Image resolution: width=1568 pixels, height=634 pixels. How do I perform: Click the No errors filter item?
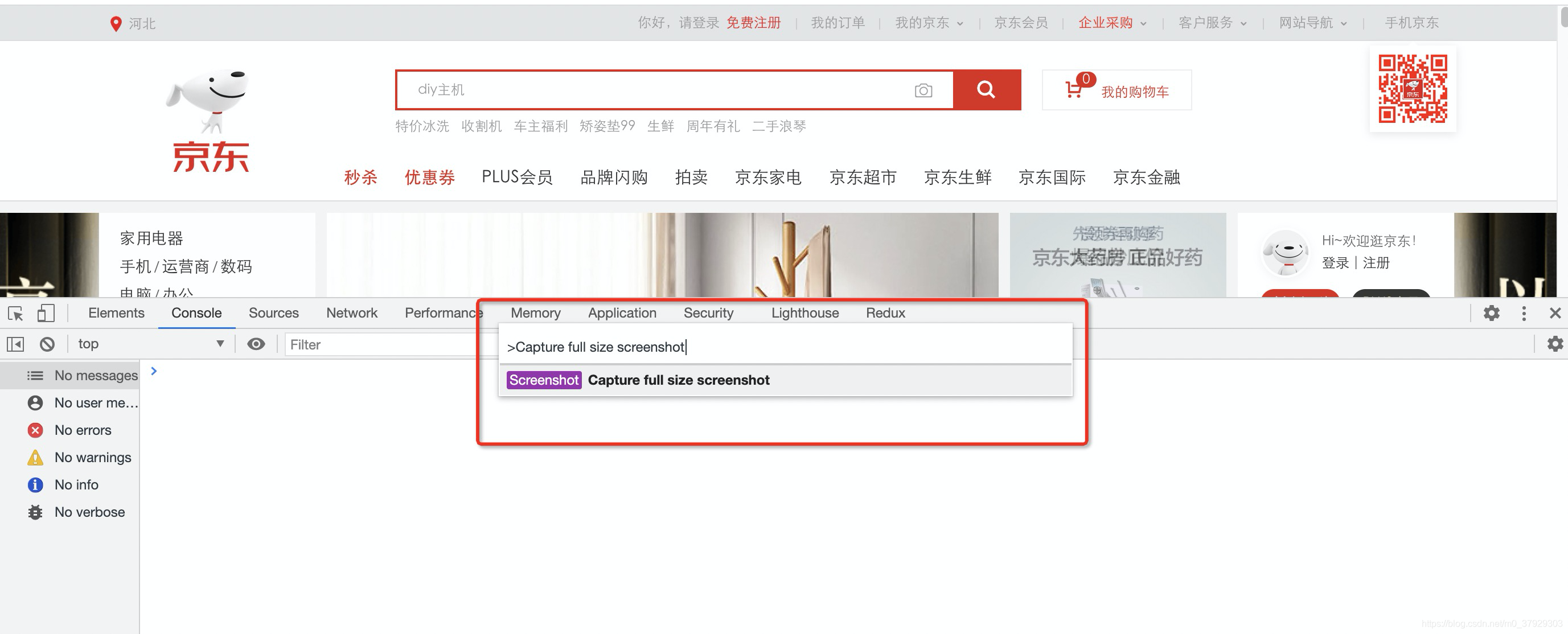(x=82, y=430)
